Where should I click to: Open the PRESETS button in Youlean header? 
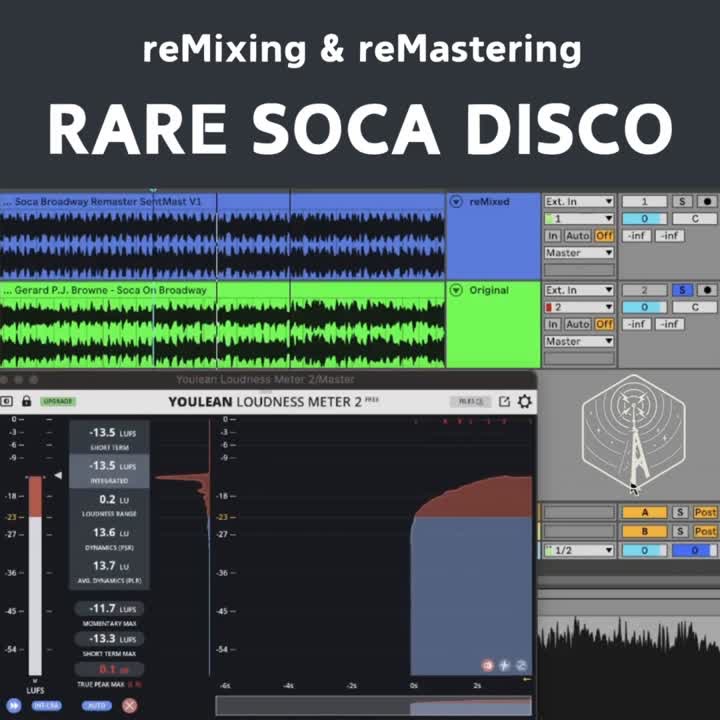(x=471, y=401)
